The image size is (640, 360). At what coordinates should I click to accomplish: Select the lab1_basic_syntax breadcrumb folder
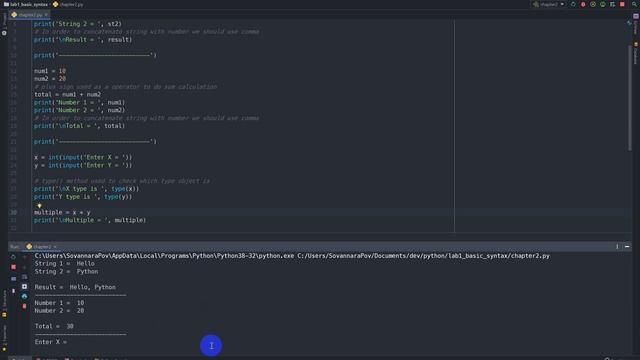25,4
